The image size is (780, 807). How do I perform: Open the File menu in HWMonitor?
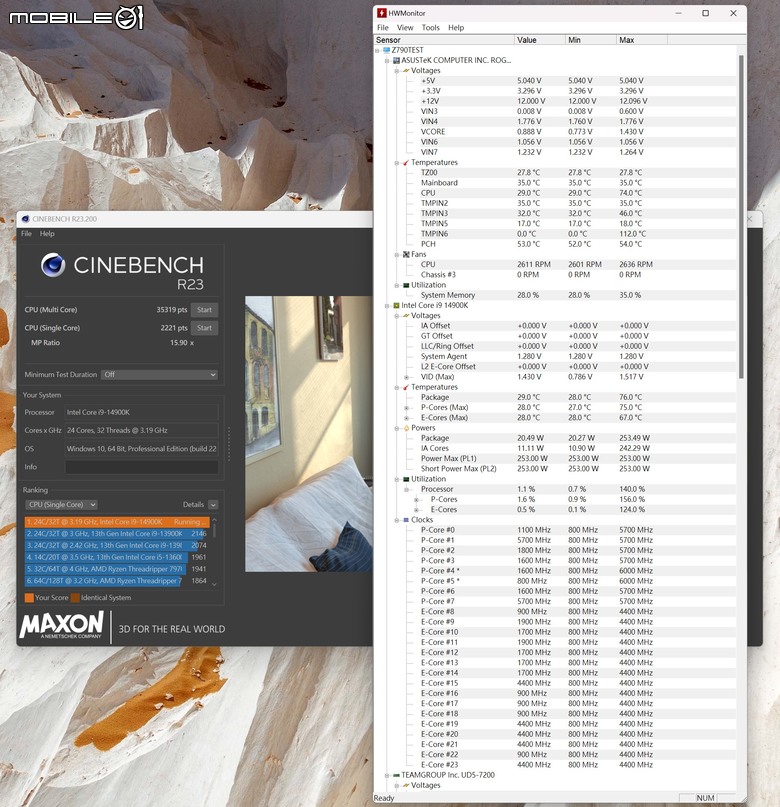click(x=382, y=27)
